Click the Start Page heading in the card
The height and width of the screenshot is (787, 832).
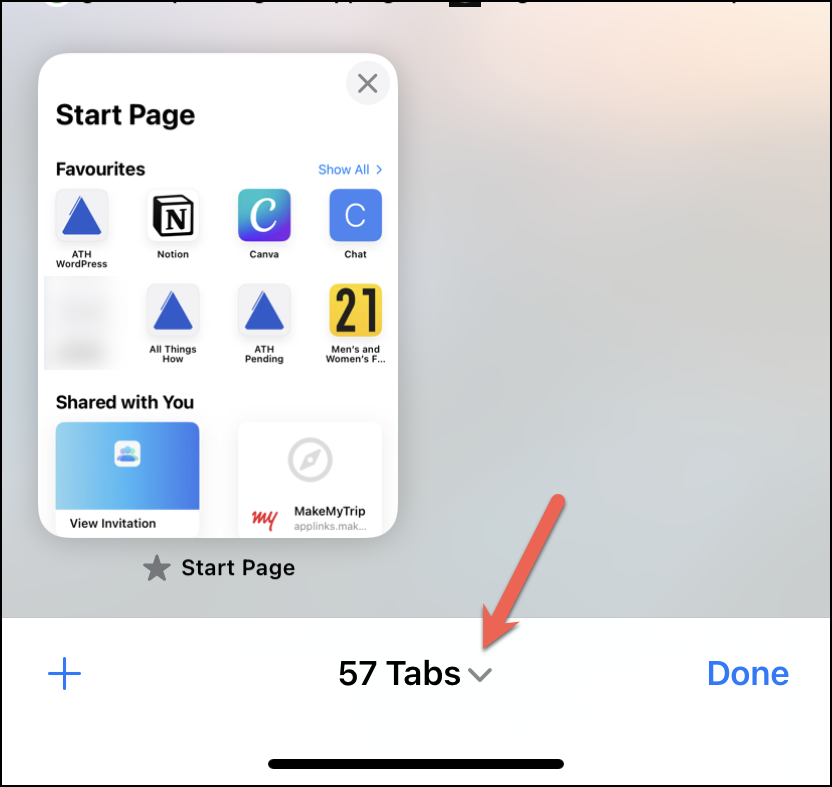tap(125, 115)
